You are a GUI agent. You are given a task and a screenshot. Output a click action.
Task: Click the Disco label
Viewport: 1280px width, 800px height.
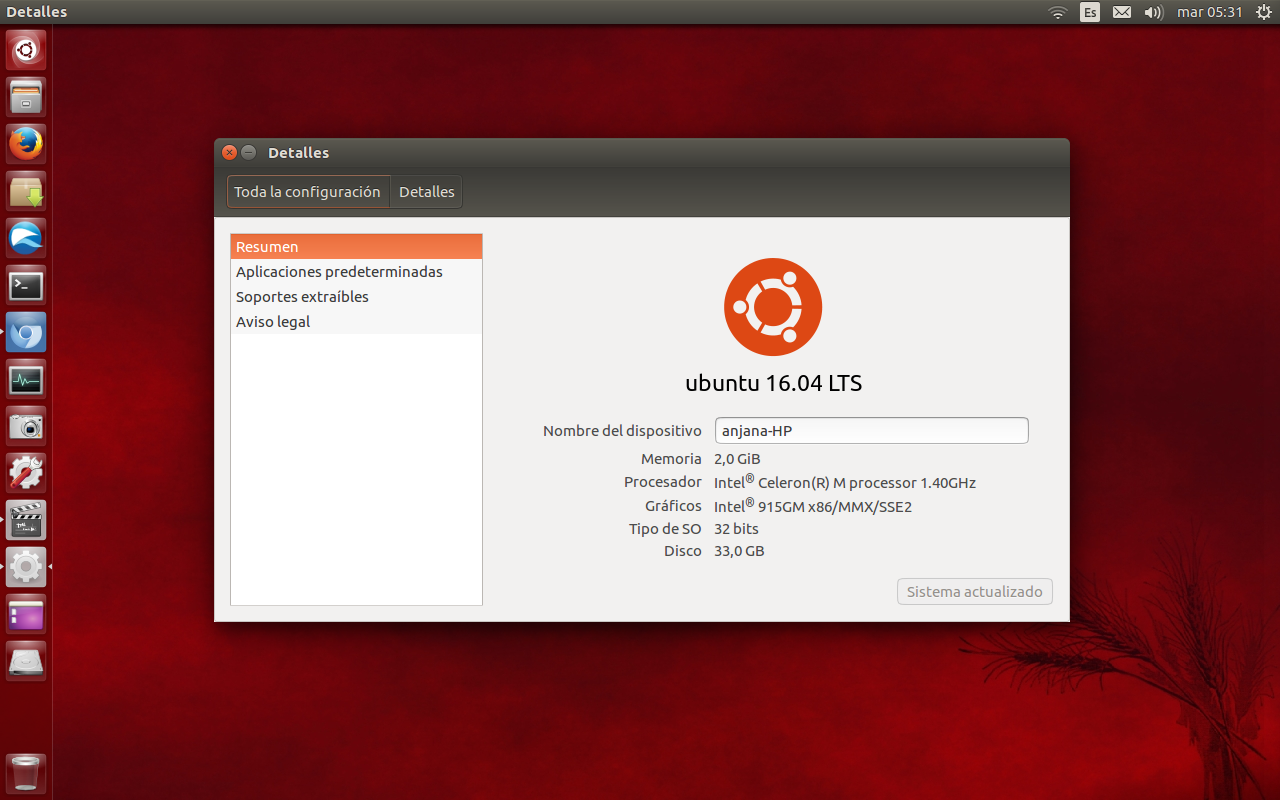(683, 551)
